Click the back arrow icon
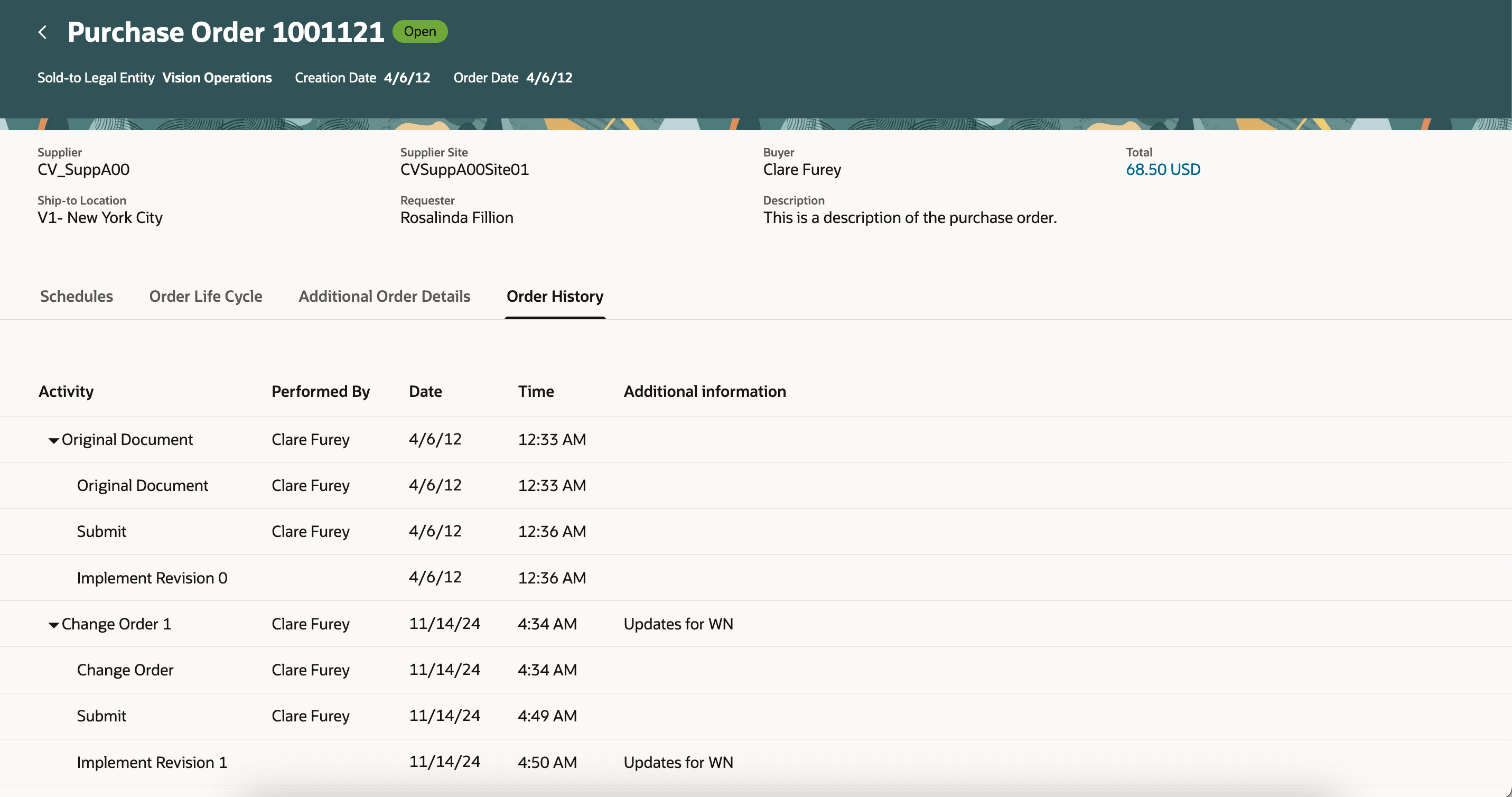This screenshot has width=1512, height=797. [x=42, y=32]
